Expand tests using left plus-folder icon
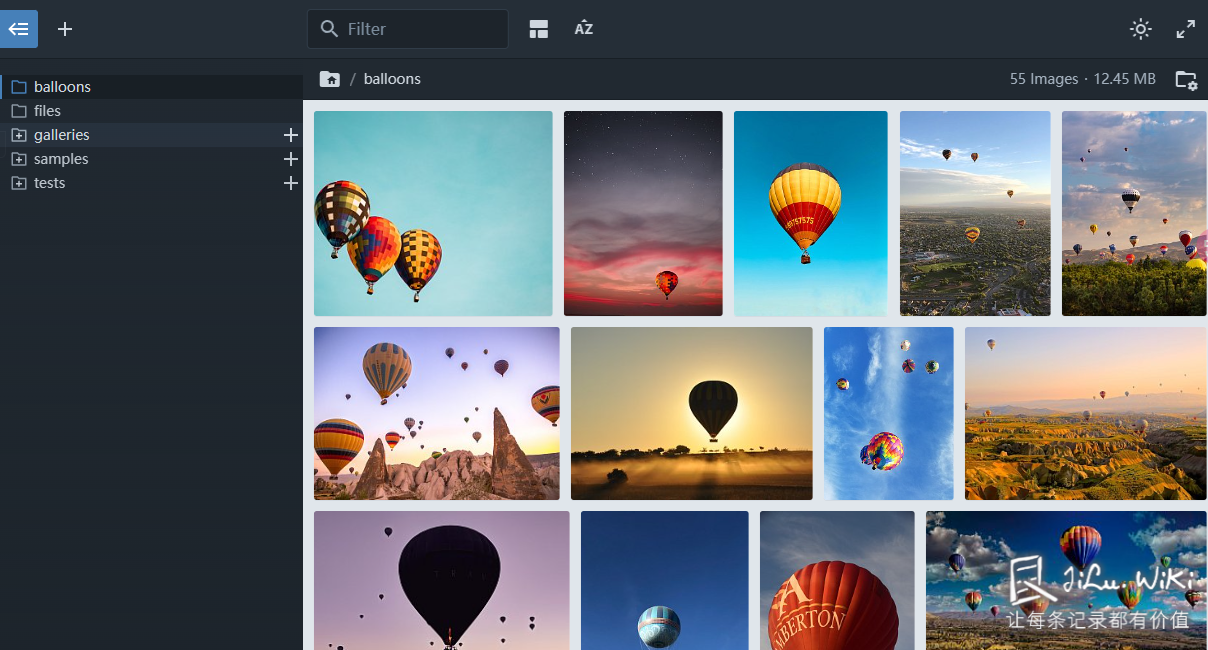This screenshot has width=1208, height=650. [x=18, y=183]
